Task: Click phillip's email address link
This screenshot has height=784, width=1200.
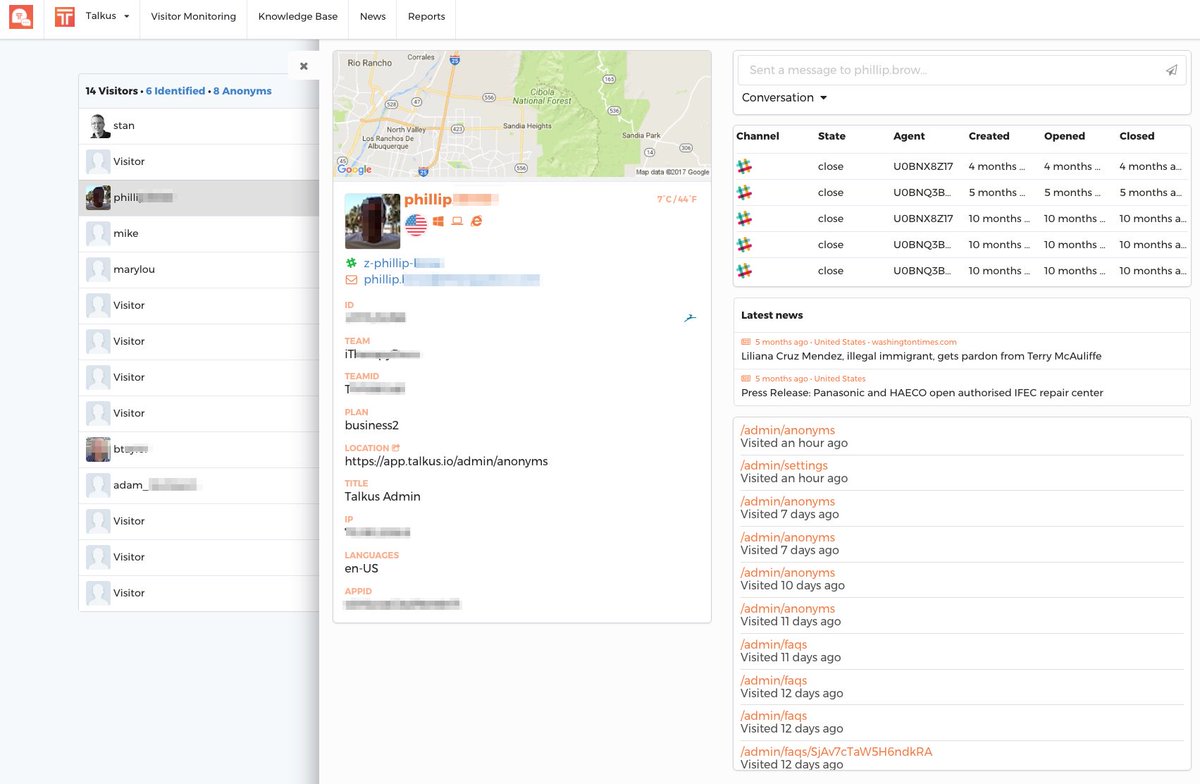Action: [451, 280]
